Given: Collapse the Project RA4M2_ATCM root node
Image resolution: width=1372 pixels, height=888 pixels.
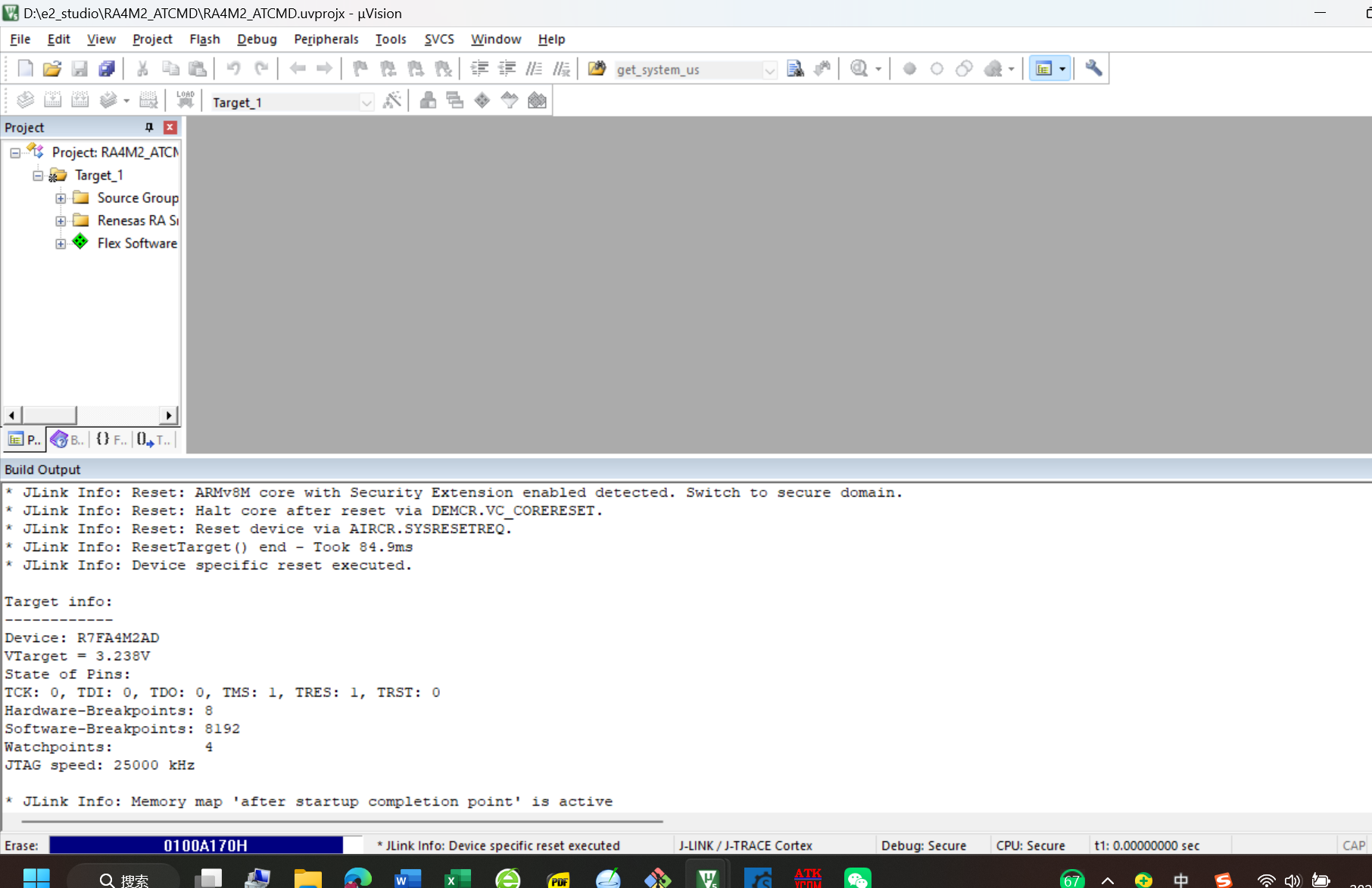Looking at the screenshot, I should (15, 153).
